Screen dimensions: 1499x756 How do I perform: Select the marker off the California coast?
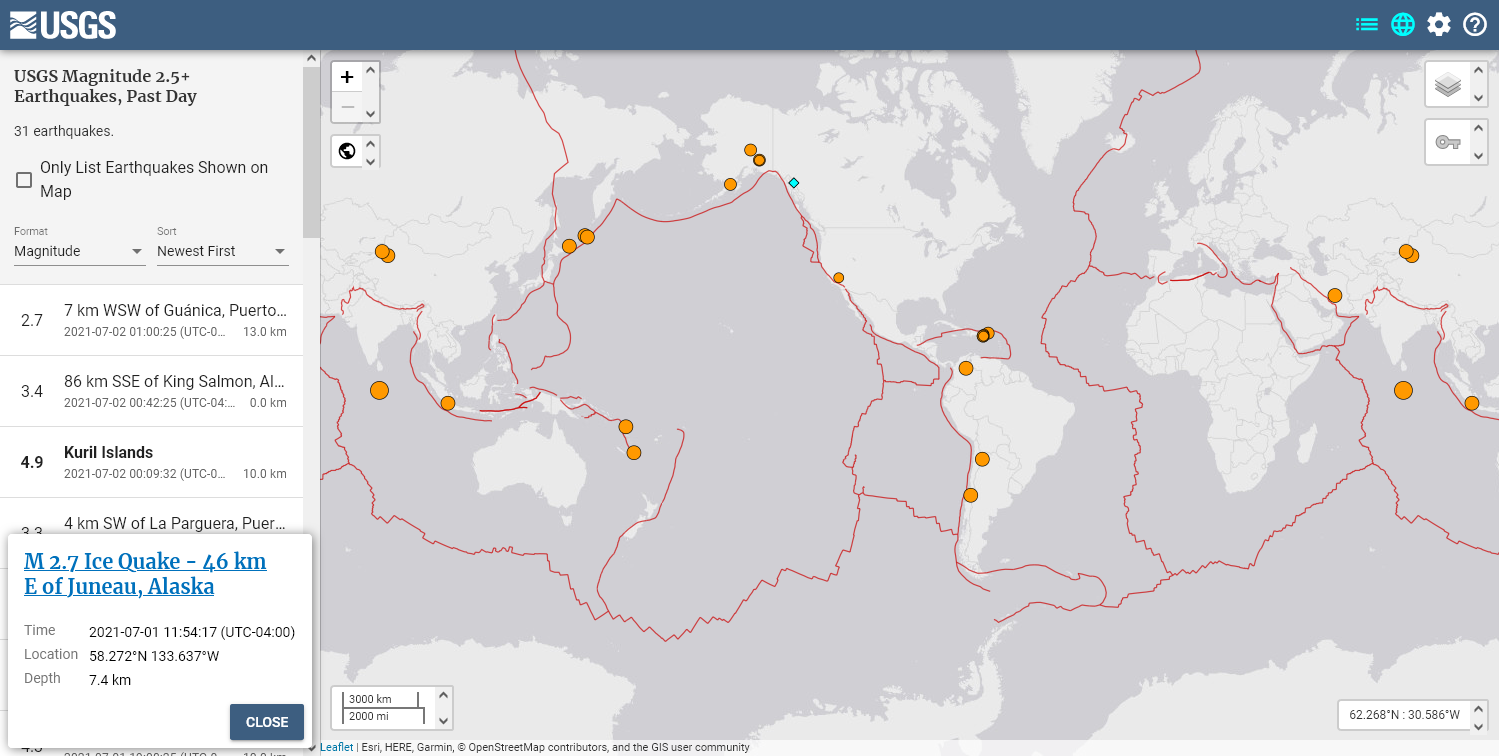pyautogui.click(x=838, y=278)
